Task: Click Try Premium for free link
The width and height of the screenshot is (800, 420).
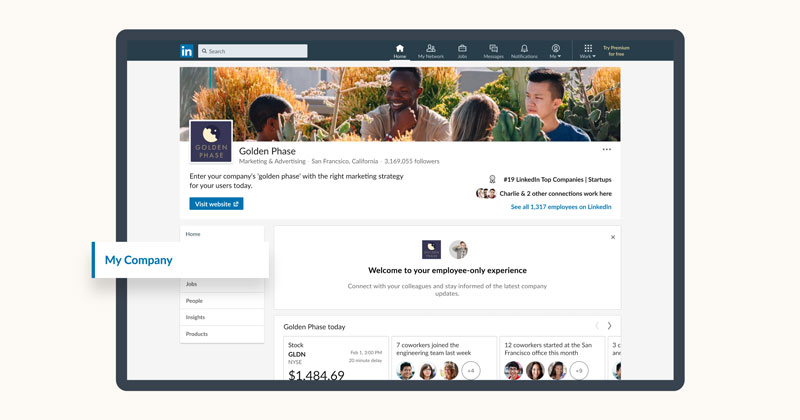Action: tap(616, 51)
